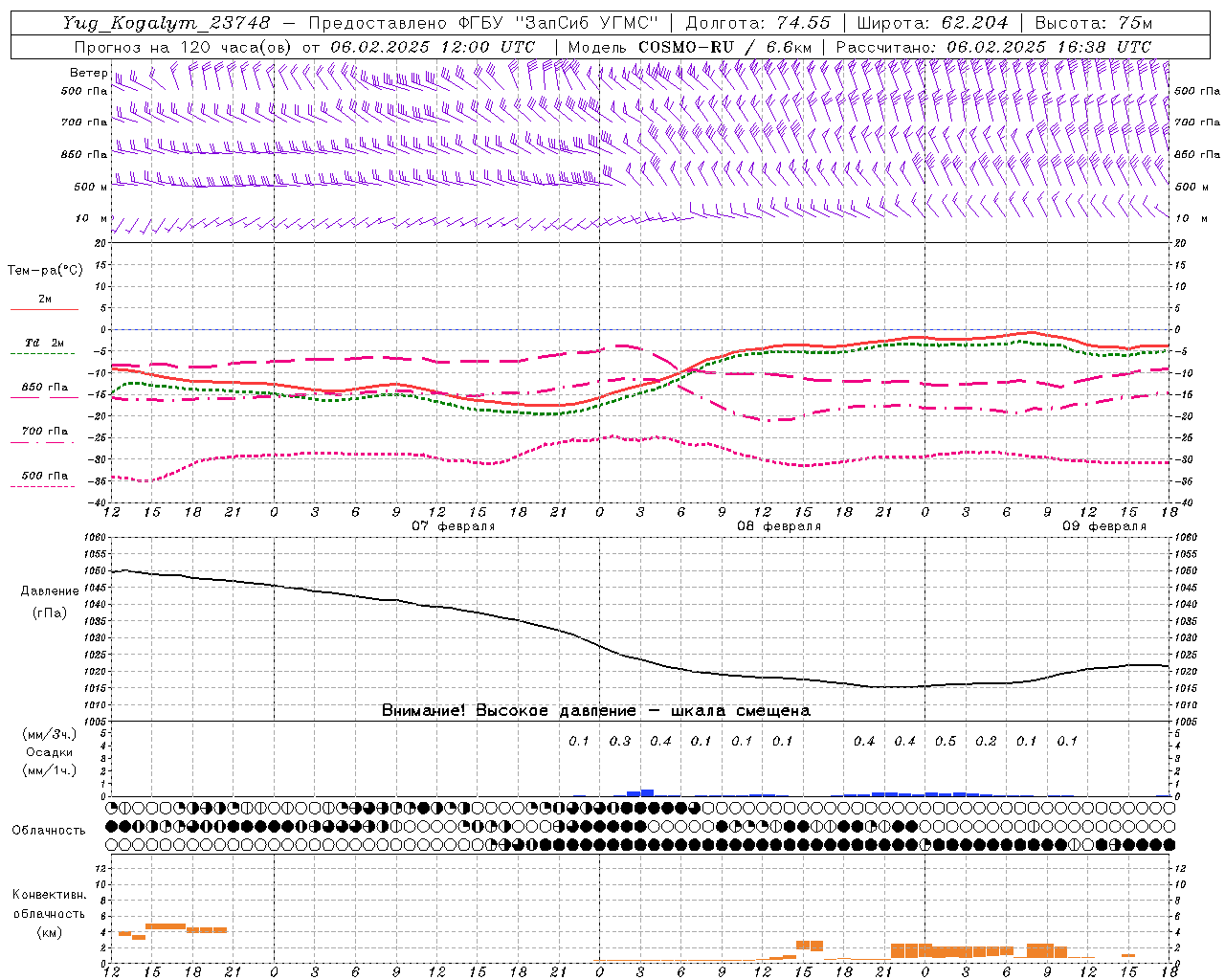Click the '500 гПа' temperature legend line sample
The width and height of the screenshot is (1225, 980).
click(44, 486)
